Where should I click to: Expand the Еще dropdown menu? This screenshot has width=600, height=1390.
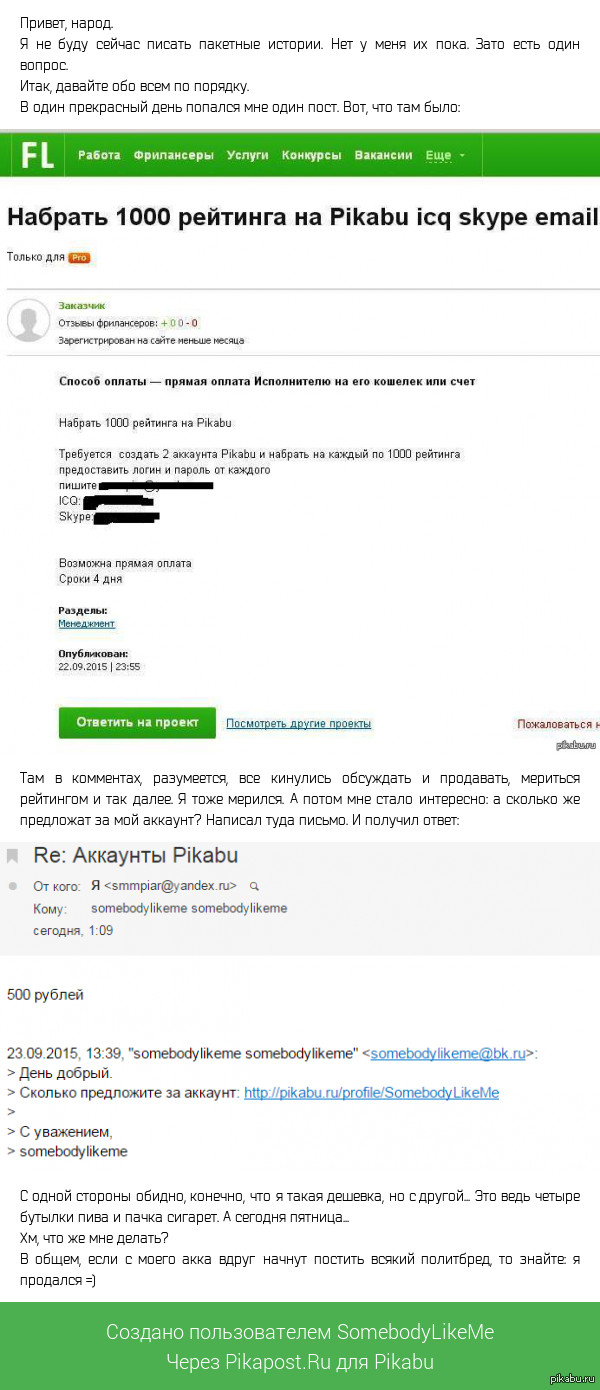click(x=445, y=156)
